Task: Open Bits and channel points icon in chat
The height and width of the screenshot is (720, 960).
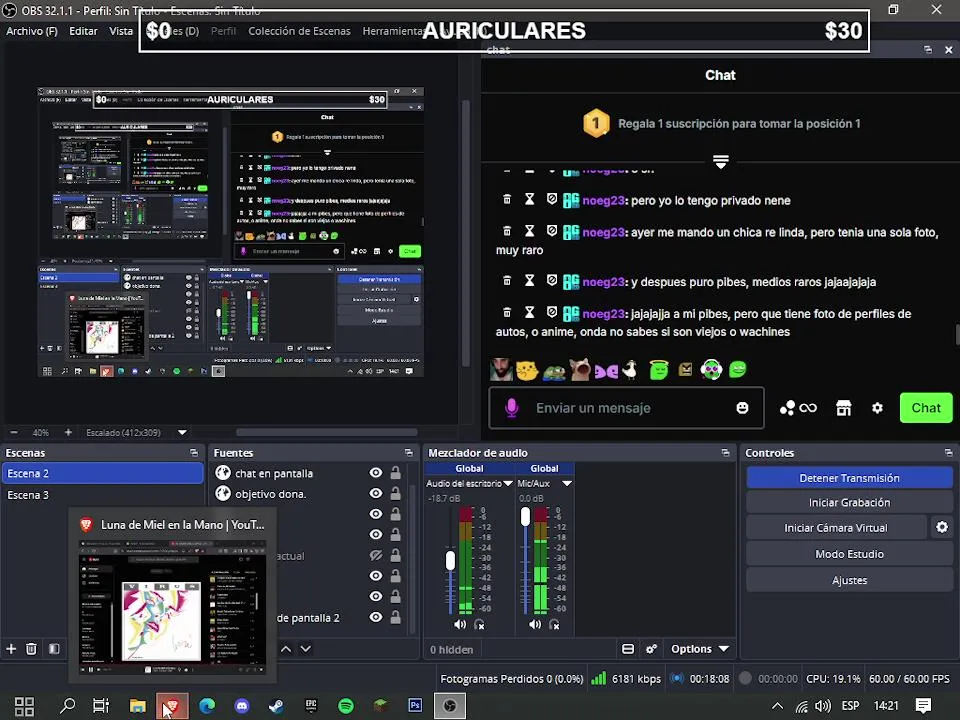Action: tap(798, 408)
